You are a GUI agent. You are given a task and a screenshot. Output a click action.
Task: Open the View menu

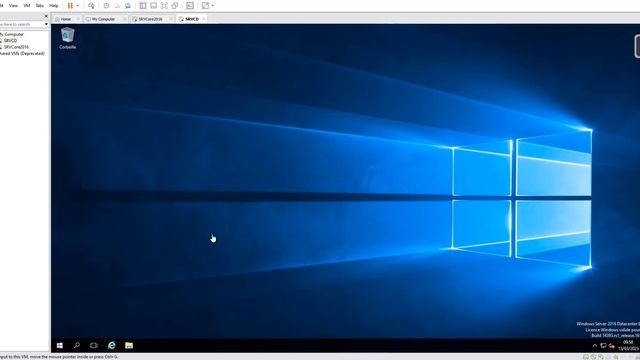click(x=13, y=6)
